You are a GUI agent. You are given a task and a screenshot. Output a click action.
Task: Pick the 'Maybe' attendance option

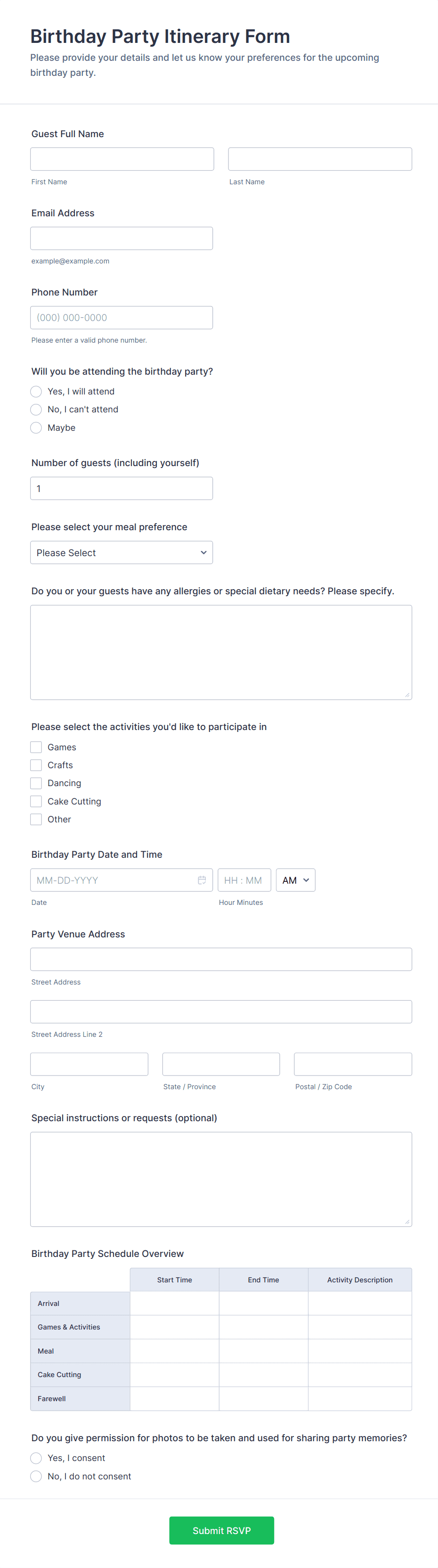[37, 428]
